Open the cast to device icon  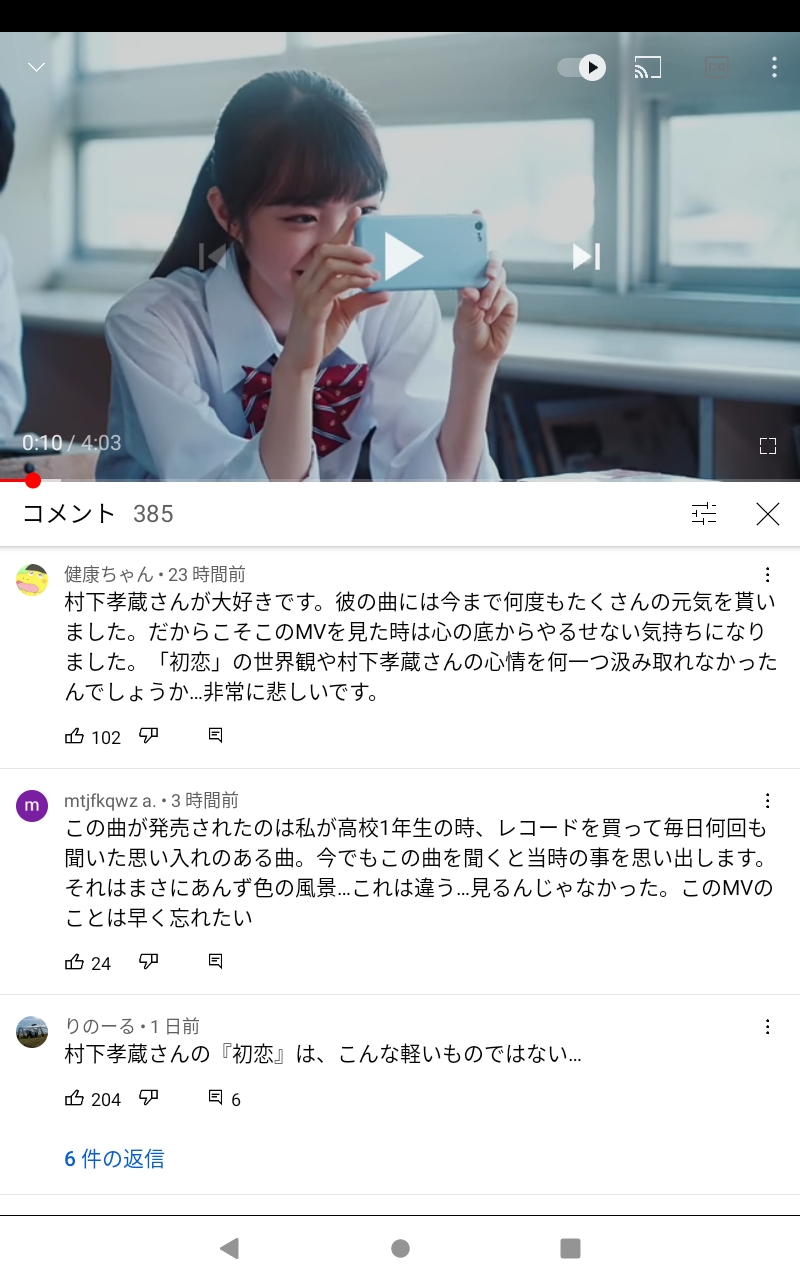point(648,67)
